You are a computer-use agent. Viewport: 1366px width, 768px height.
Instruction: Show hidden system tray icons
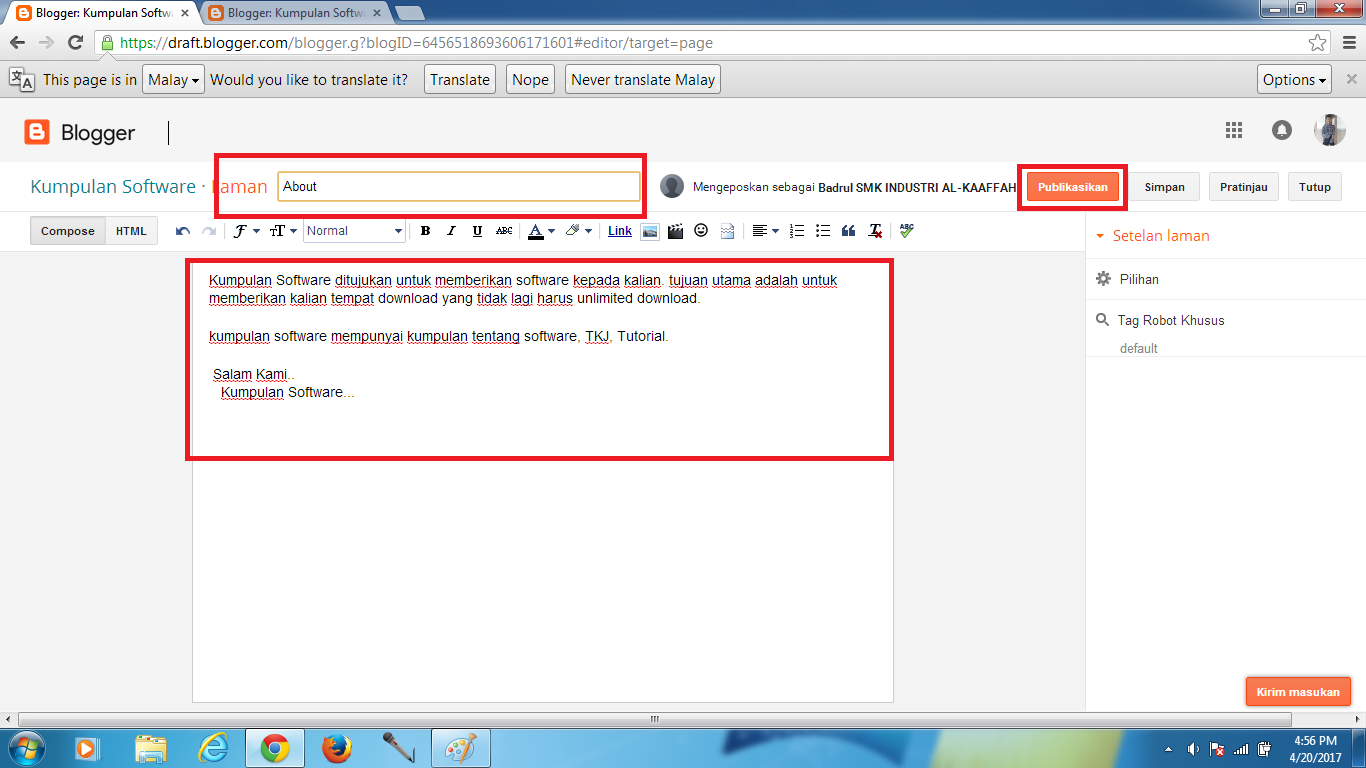pyautogui.click(x=1169, y=749)
